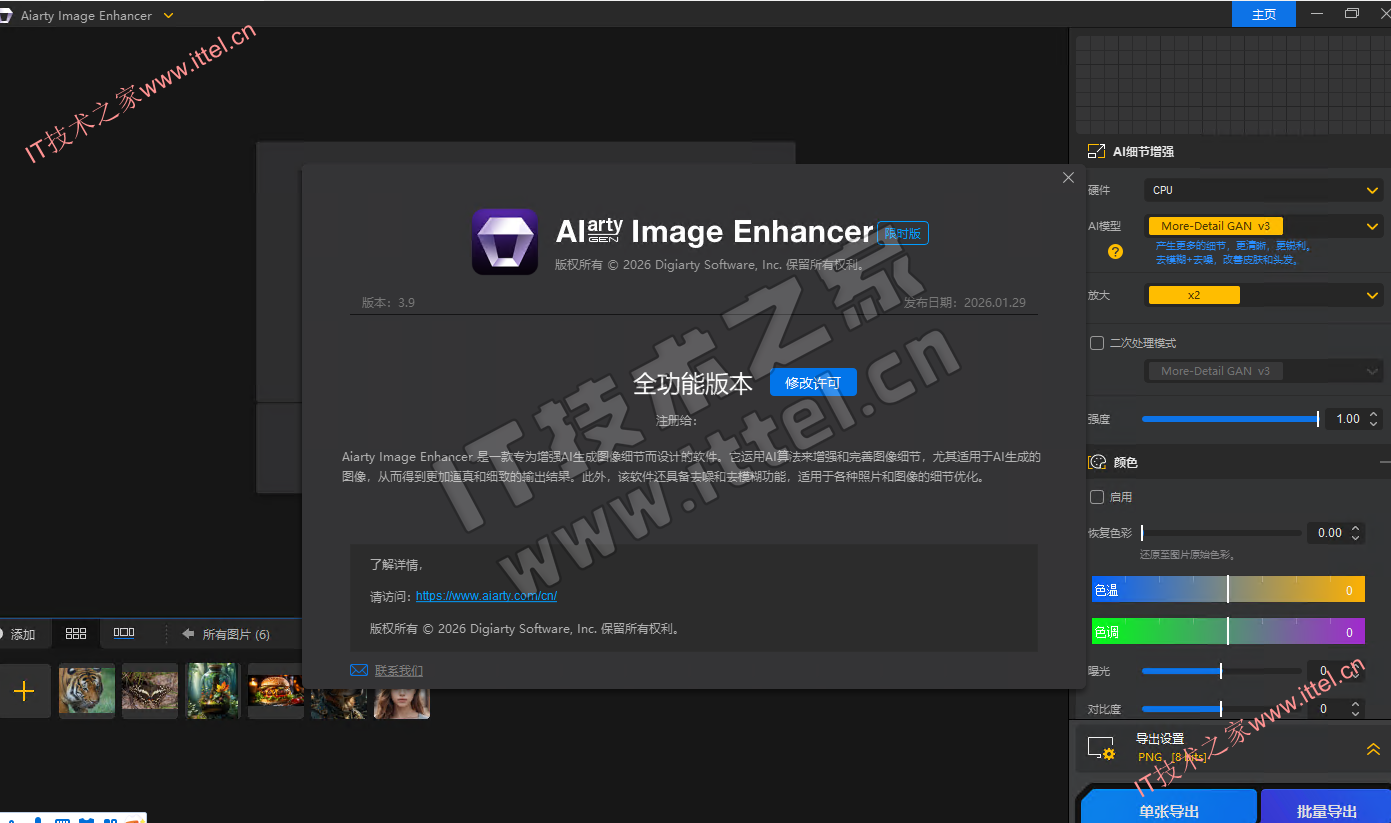Screen dimensions: 1391x823
Task: Enable the 二次处理模式 checkbox
Action: tap(1097, 343)
